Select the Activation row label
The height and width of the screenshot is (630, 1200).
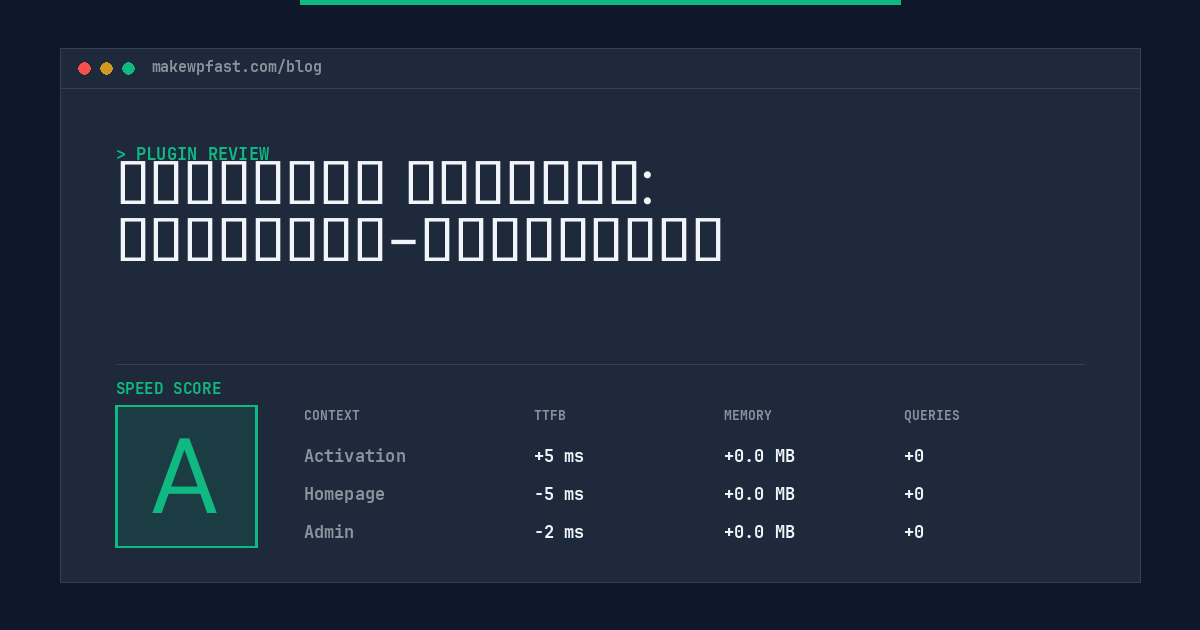coord(355,456)
